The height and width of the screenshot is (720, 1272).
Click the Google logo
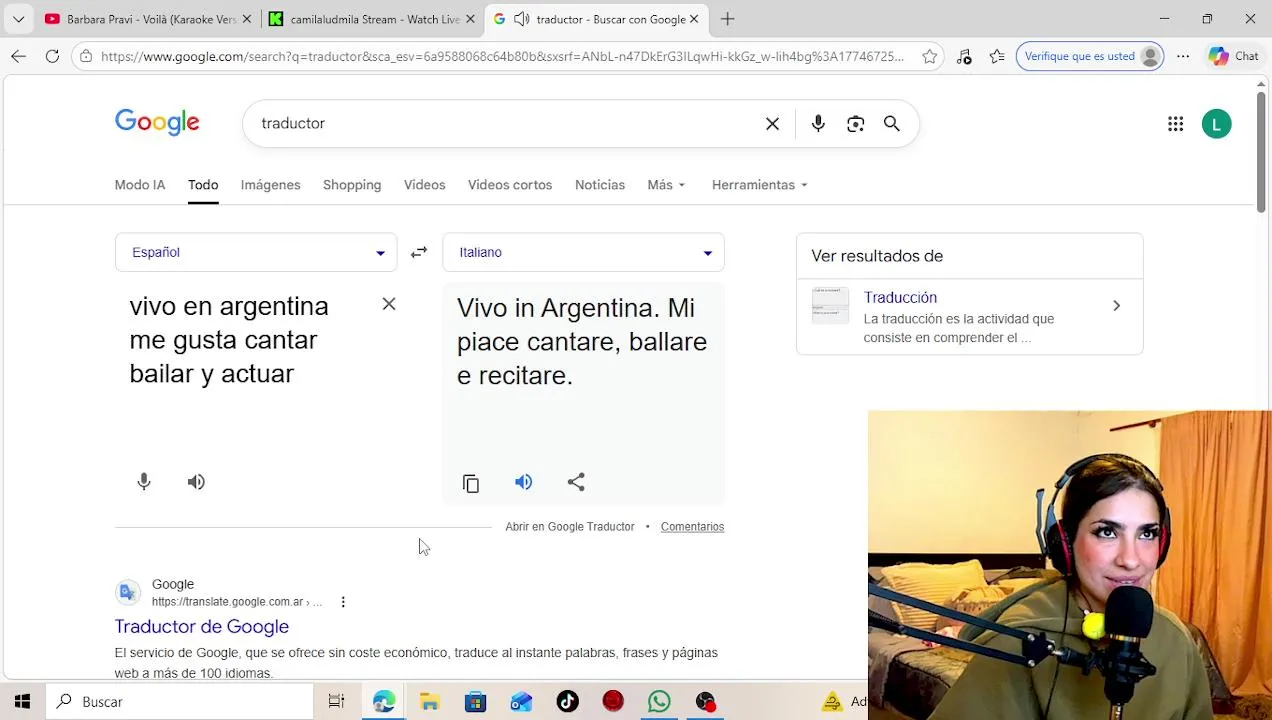click(x=157, y=123)
